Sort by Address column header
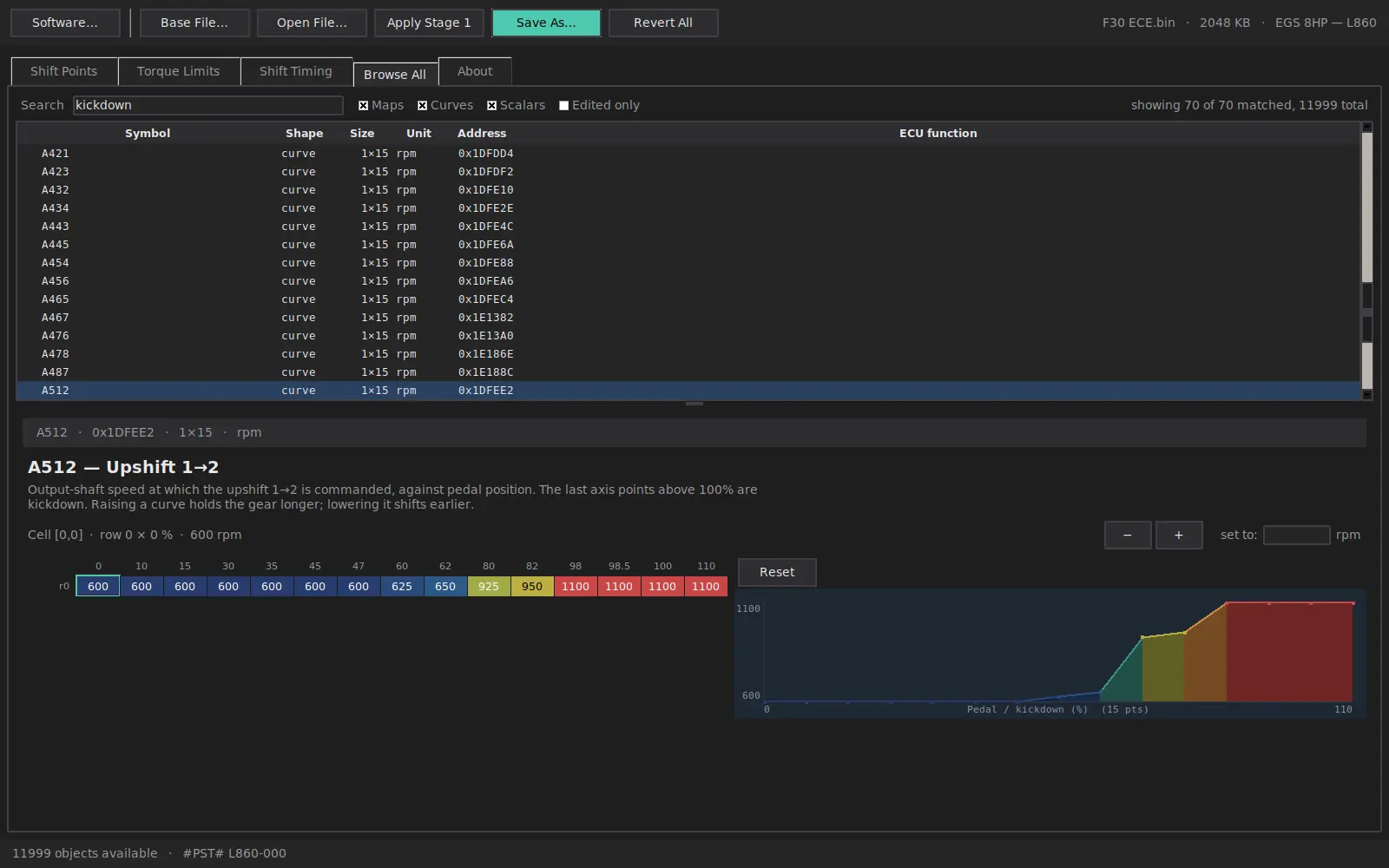 (482, 133)
